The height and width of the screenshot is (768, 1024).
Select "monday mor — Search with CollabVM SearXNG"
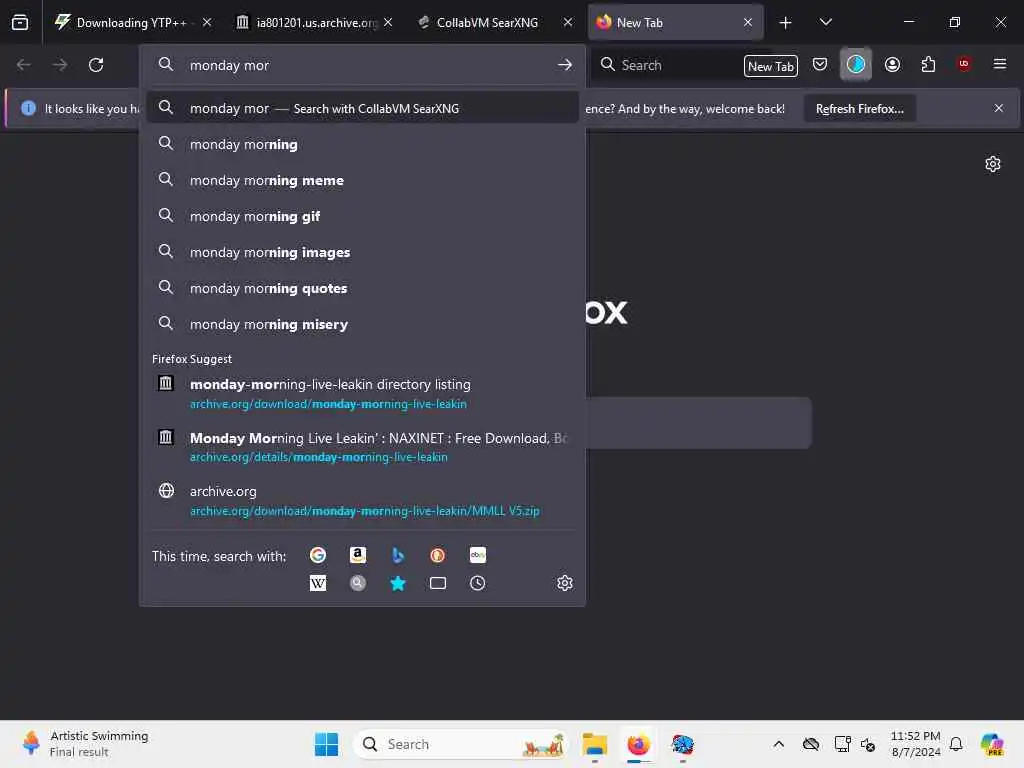point(362,108)
